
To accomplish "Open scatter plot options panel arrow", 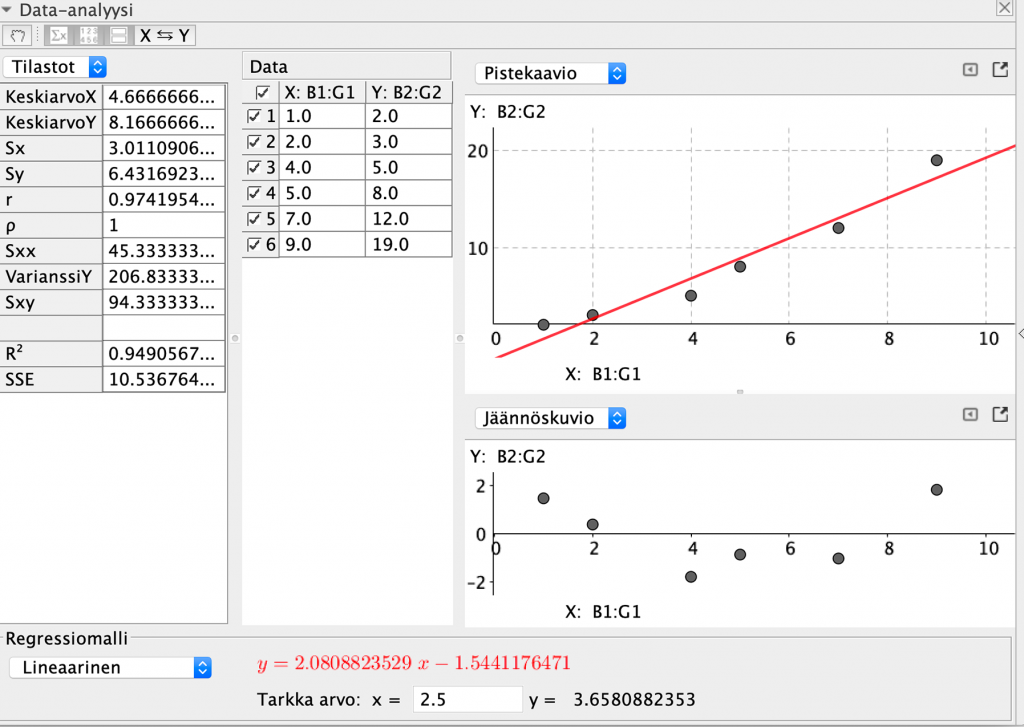I will tap(970, 69).
